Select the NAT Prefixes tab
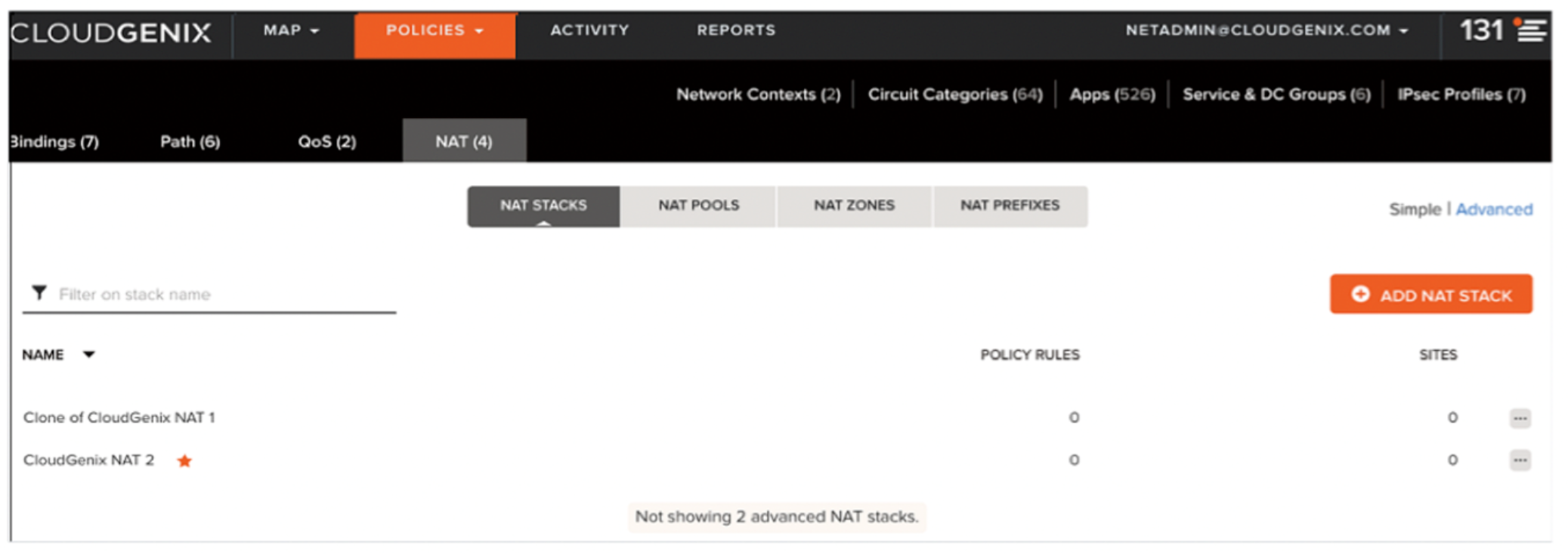This screenshot has height=554, width=1568. pyautogui.click(x=1010, y=206)
